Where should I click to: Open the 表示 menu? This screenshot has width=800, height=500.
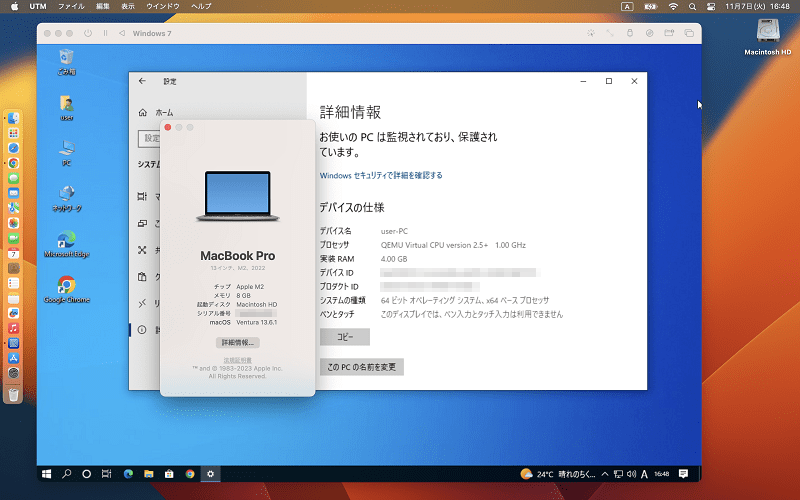click(x=128, y=6)
